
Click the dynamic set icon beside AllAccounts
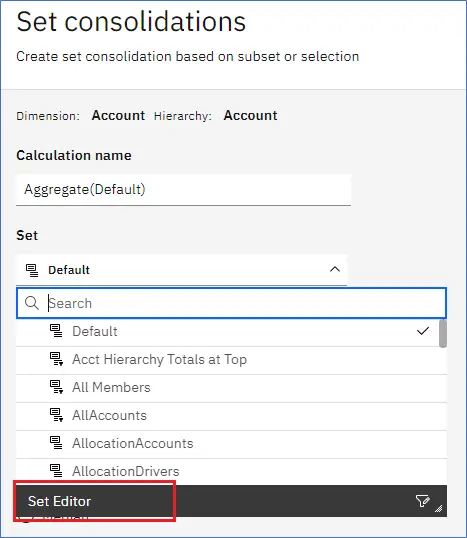(x=56, y=415)
